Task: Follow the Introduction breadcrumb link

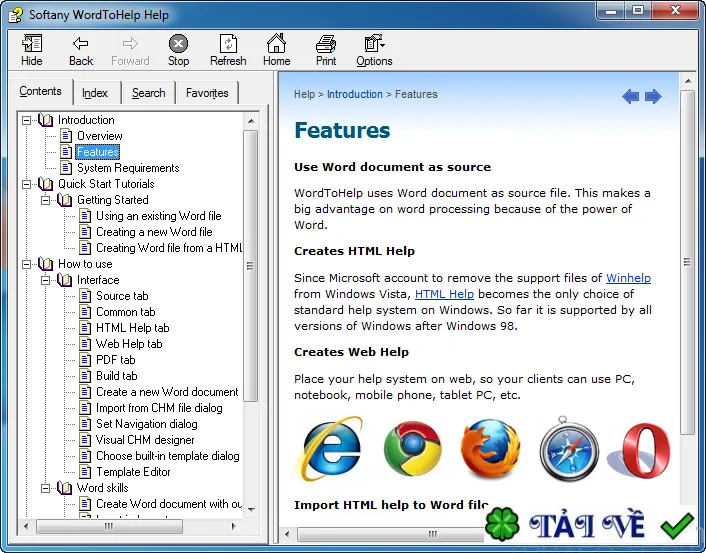Action: [x=354, y=94]
